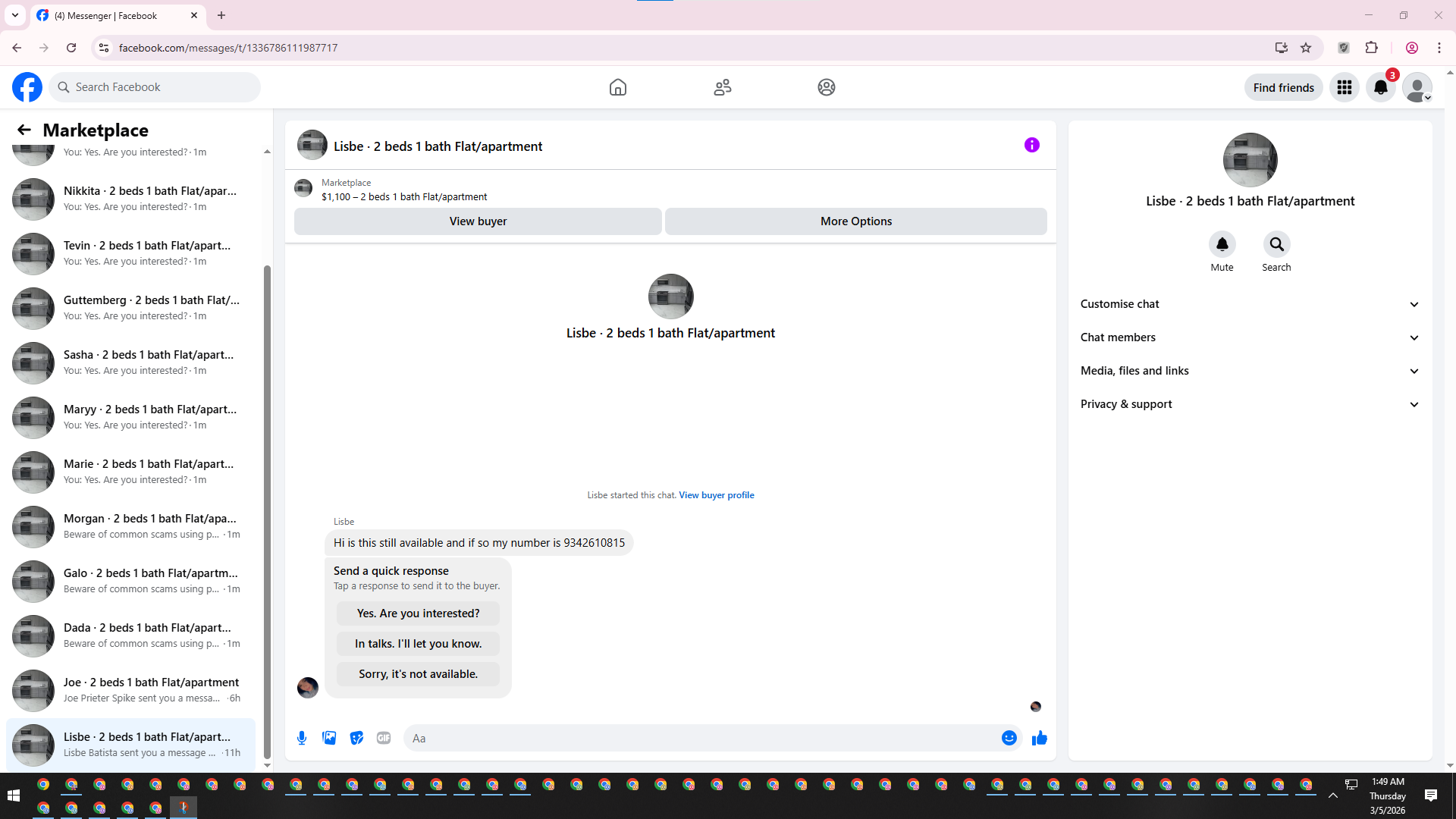Open the Groups icon in top navigation
The width and height of the screenshot is (1456, 819).
(827, 87)
